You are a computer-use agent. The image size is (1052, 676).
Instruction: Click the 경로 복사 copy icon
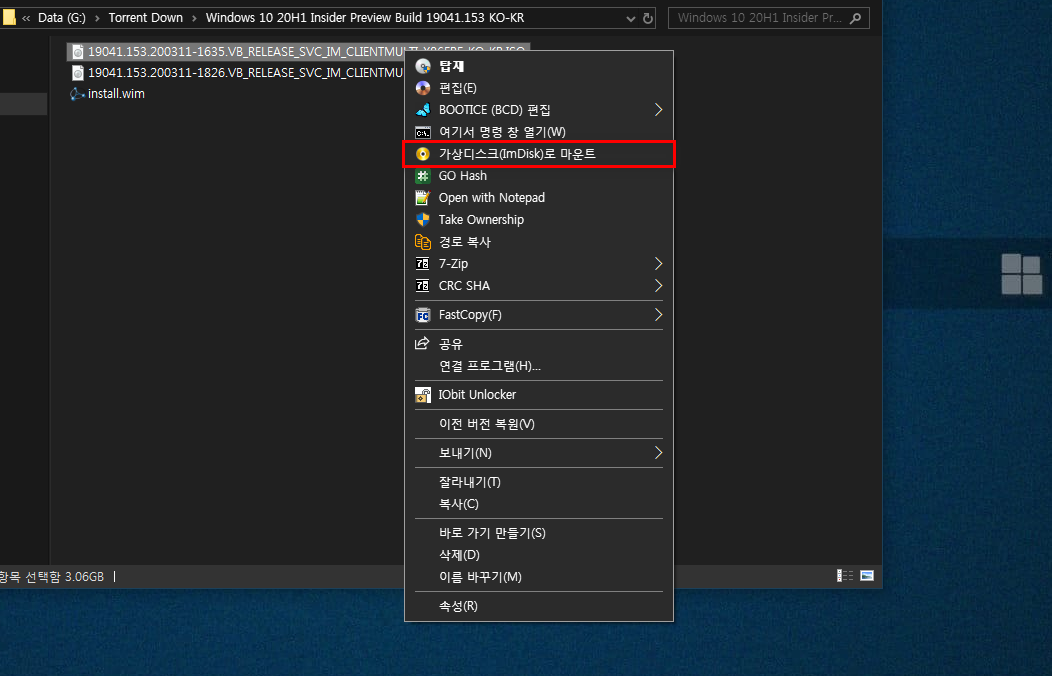(423, 241)
